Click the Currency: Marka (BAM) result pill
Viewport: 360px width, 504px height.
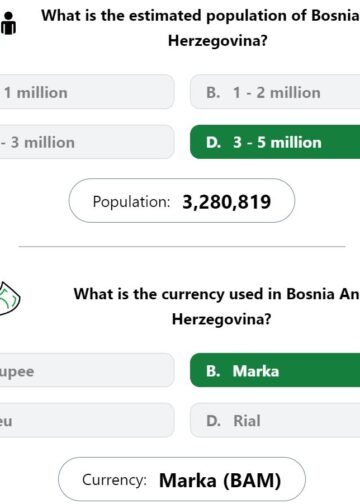point(182,479)
